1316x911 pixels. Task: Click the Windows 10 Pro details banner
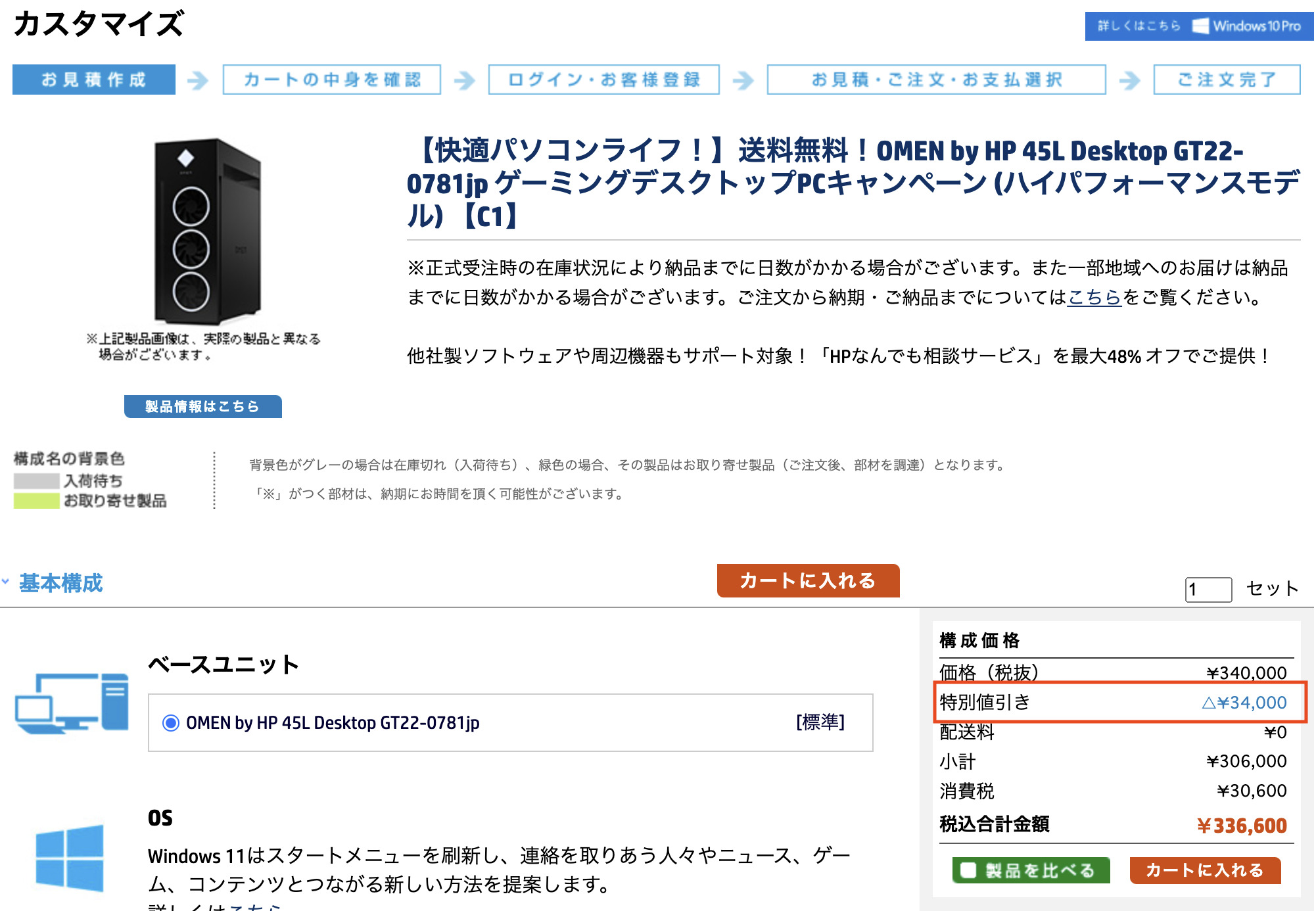pyautogui.click(x=1199, y=26)
